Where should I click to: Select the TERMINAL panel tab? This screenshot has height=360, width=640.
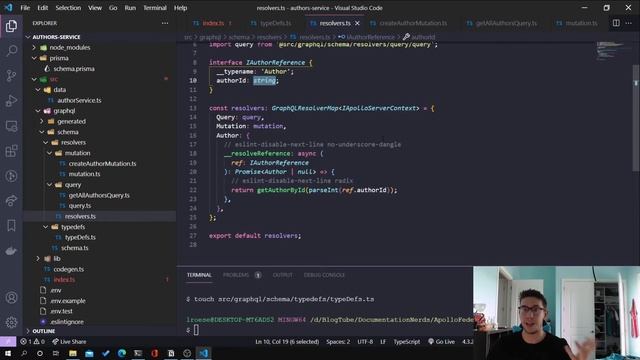(x=199, y=275)
